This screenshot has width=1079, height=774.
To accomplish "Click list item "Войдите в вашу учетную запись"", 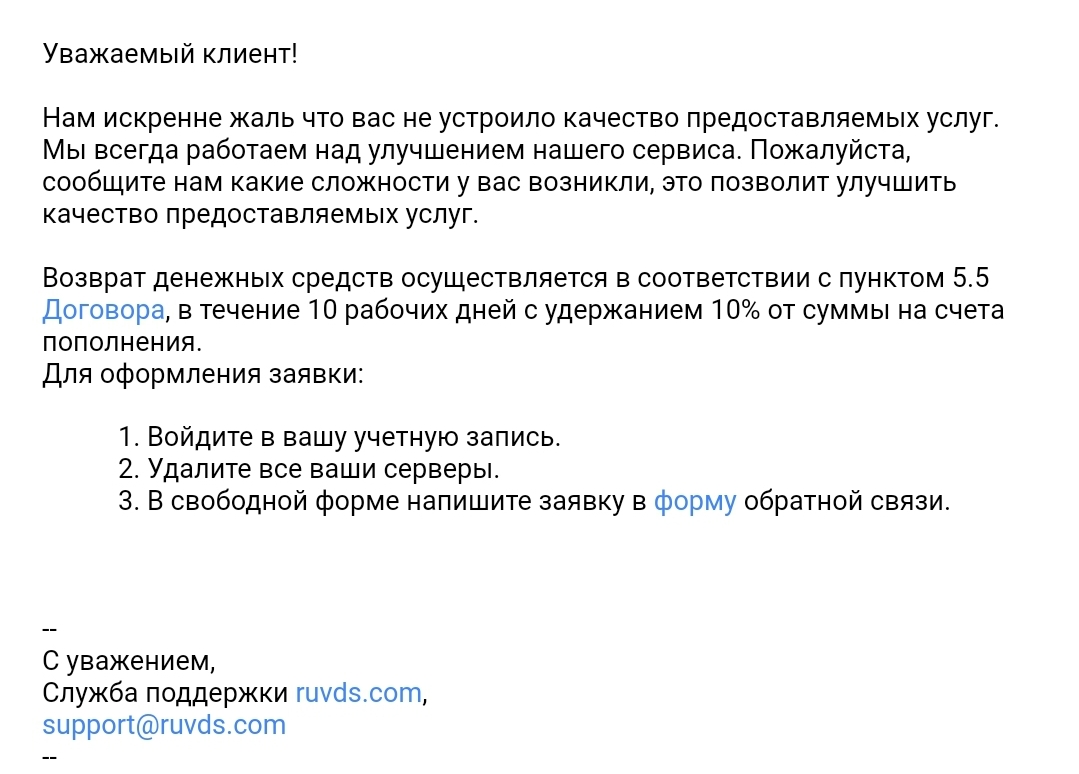I will point(340,437).
